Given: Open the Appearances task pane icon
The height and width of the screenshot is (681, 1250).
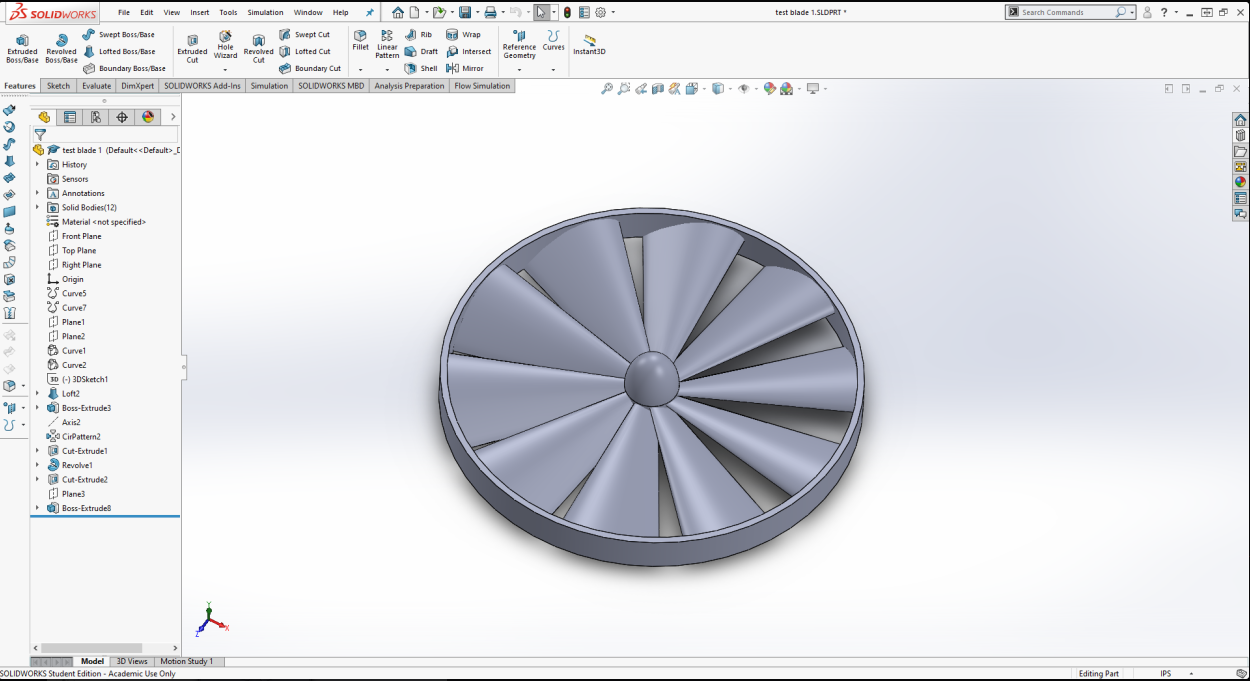Looking at the screenshot, I should click(1240, 182).
